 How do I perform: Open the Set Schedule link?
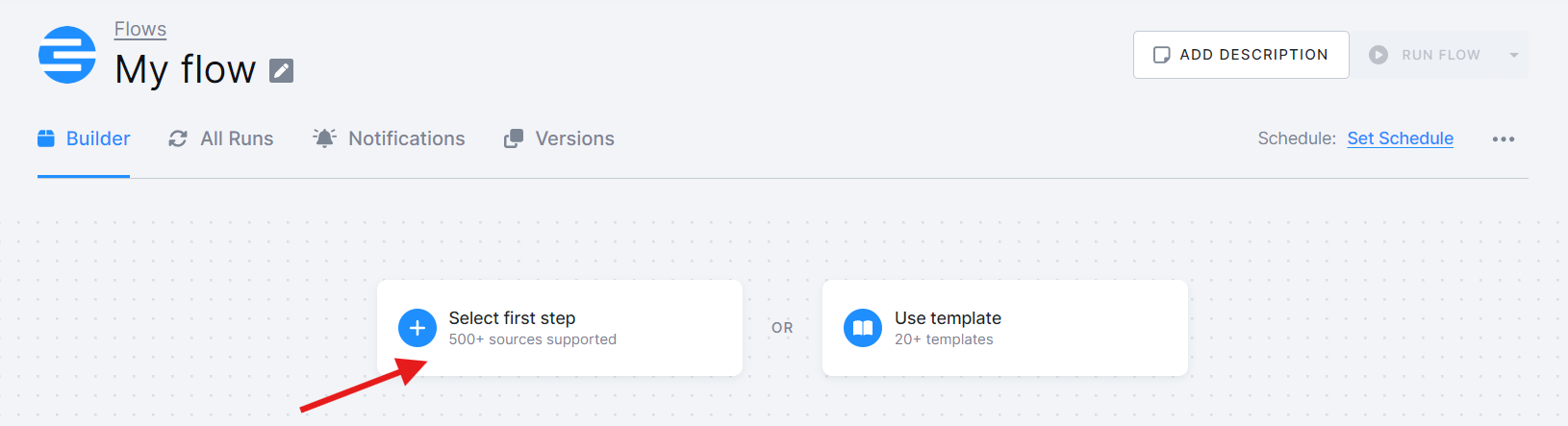(1400, 138)
